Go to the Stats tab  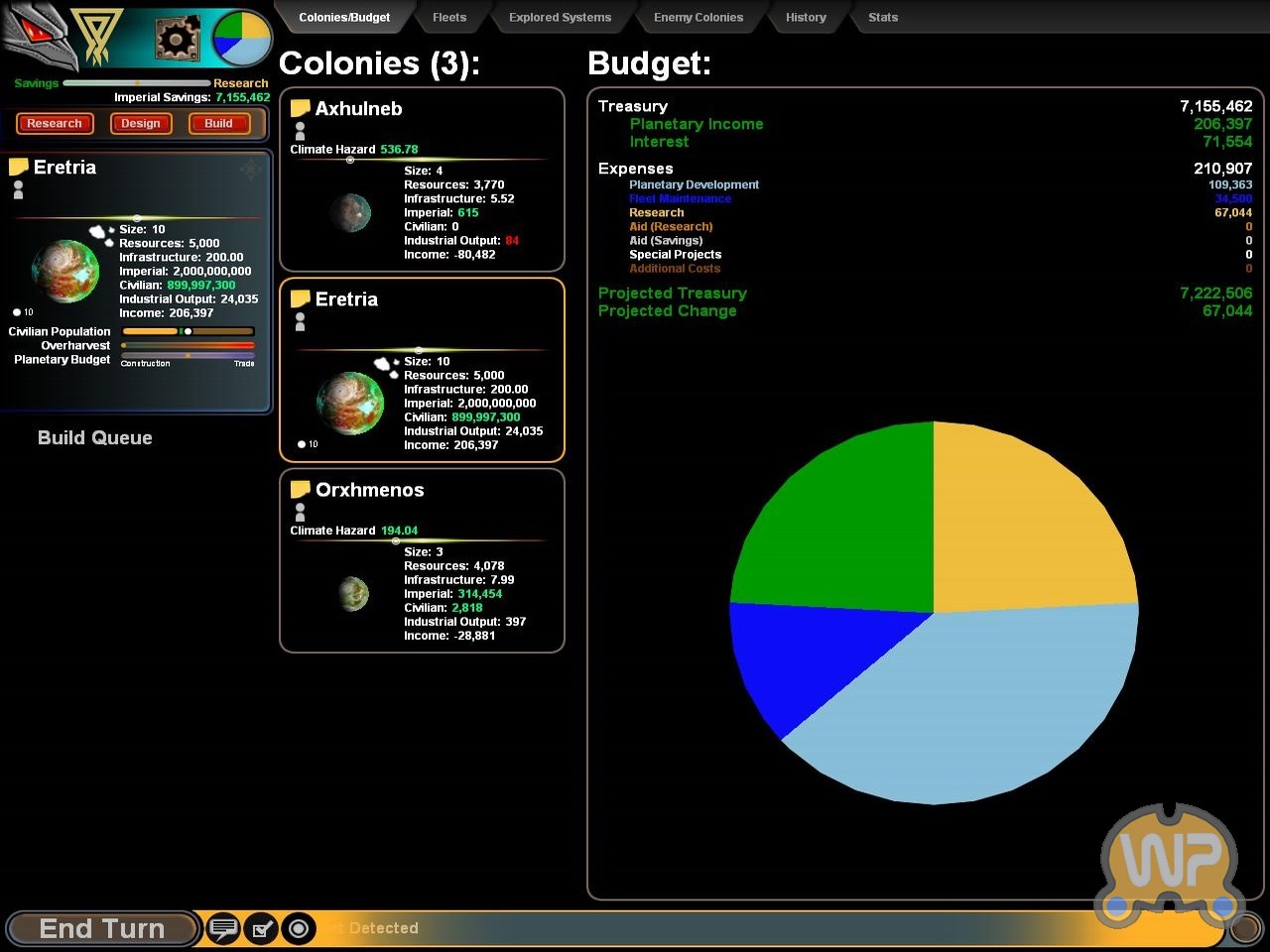[882, 17]
